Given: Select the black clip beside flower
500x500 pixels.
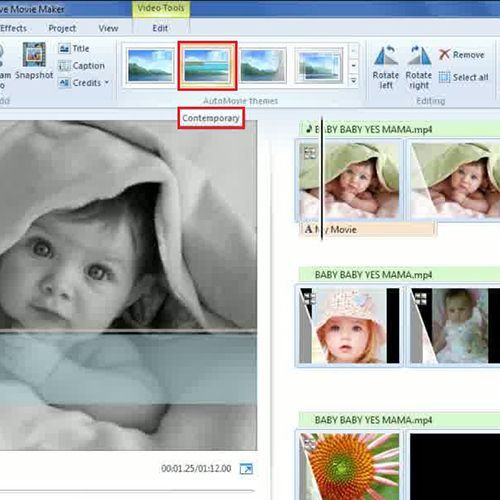Looking at the screenshot, I should click(454, 466).
